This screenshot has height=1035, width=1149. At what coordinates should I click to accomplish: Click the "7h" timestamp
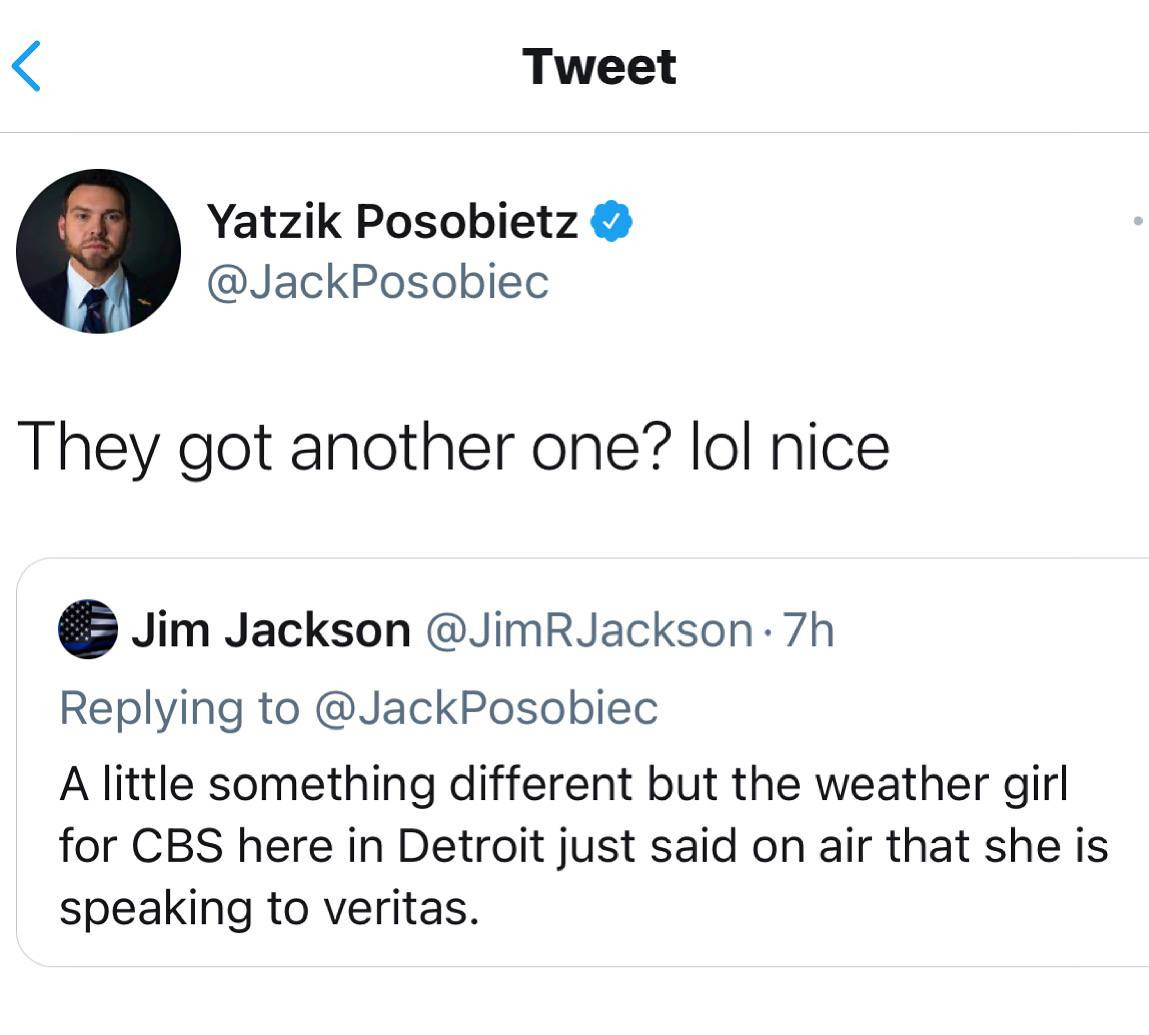(808, 630)
